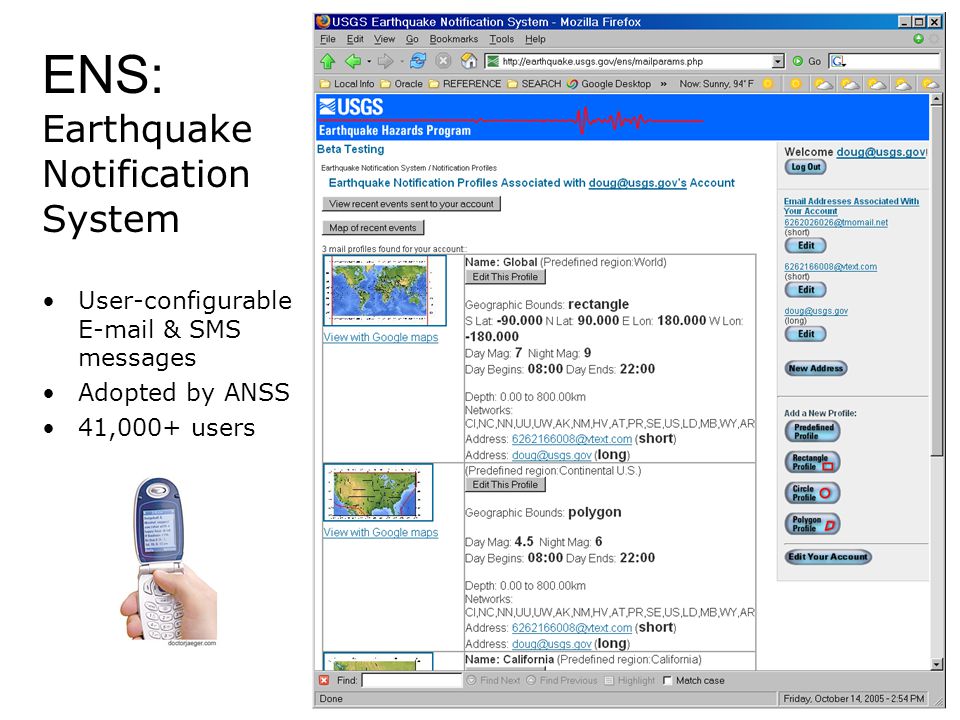Open the Home page icon

[469, 61]
